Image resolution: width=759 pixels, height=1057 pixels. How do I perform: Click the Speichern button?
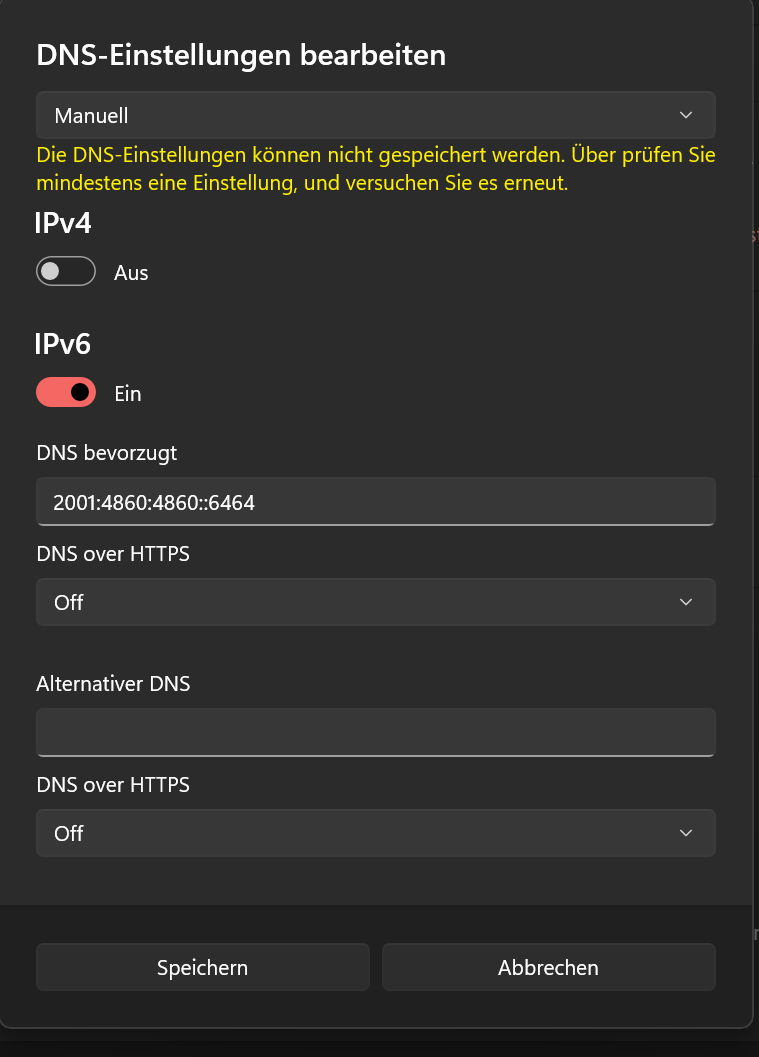tap(202, 967)
